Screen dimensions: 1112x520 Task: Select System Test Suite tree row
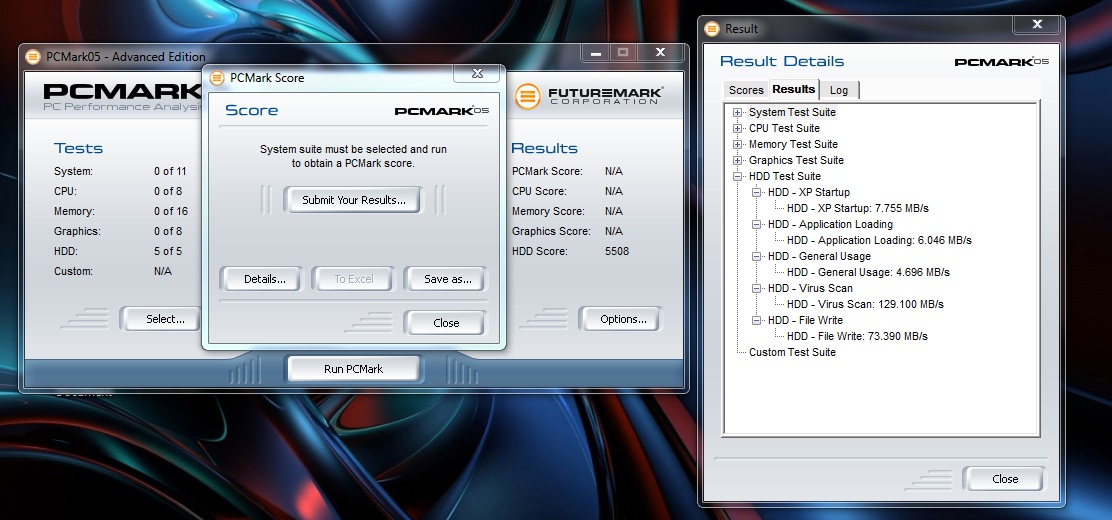(x=792, y=112)
